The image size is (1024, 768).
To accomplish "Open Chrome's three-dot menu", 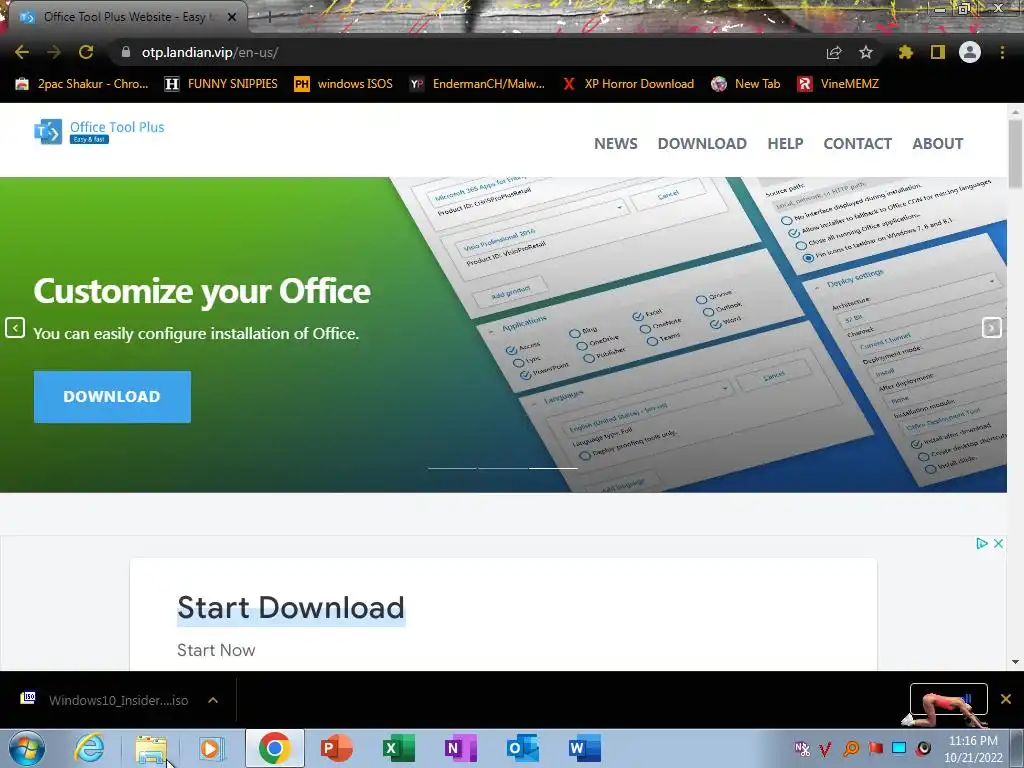I will (x=1002, y=52).
